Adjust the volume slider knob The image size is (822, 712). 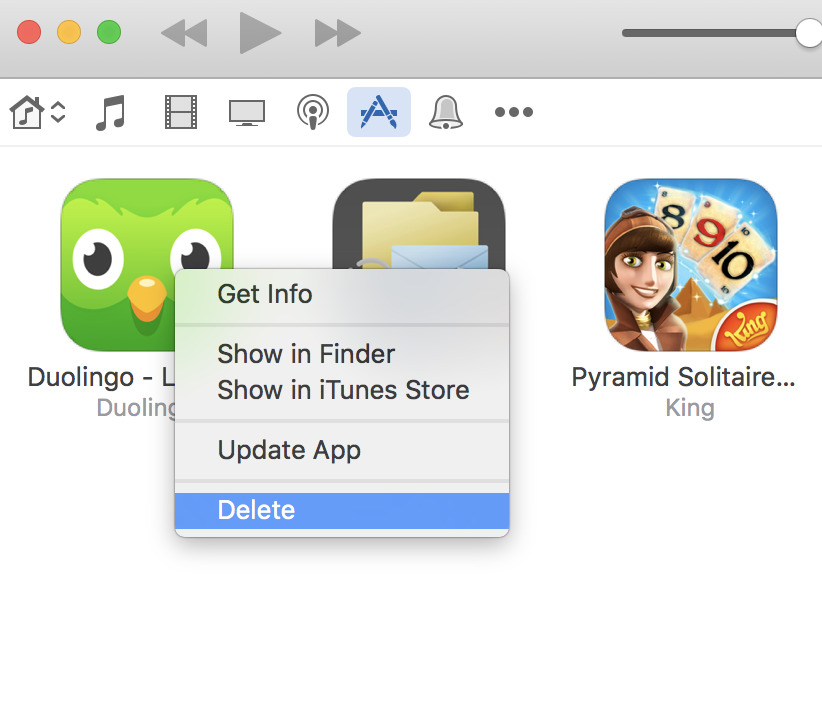click(x=808, y=33)
